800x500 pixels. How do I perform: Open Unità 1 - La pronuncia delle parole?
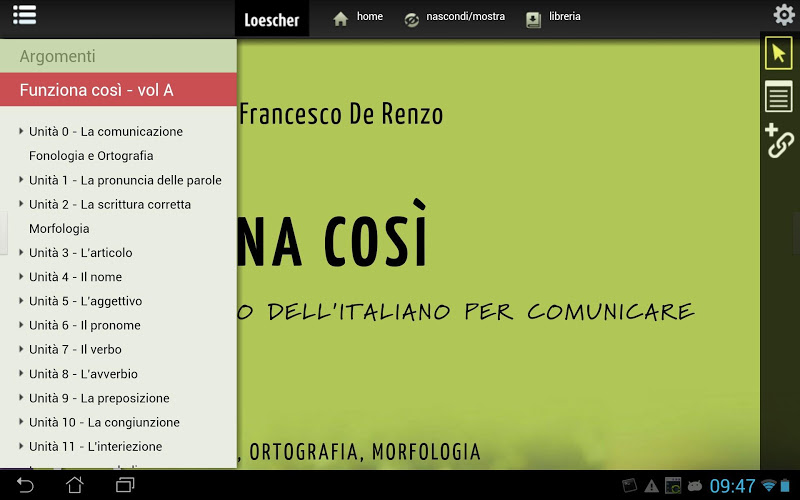click(x=125, y=180)
